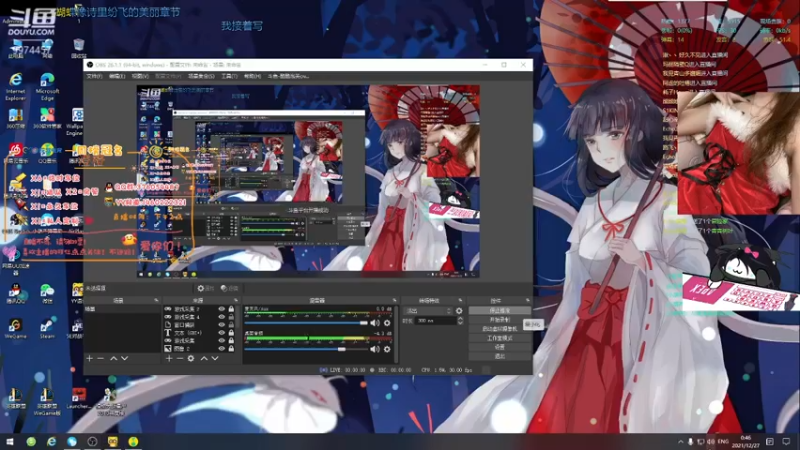Open the Recycle Bin desktop icon
The width and height of the screenshot is (800, 450).
point(79,48)
